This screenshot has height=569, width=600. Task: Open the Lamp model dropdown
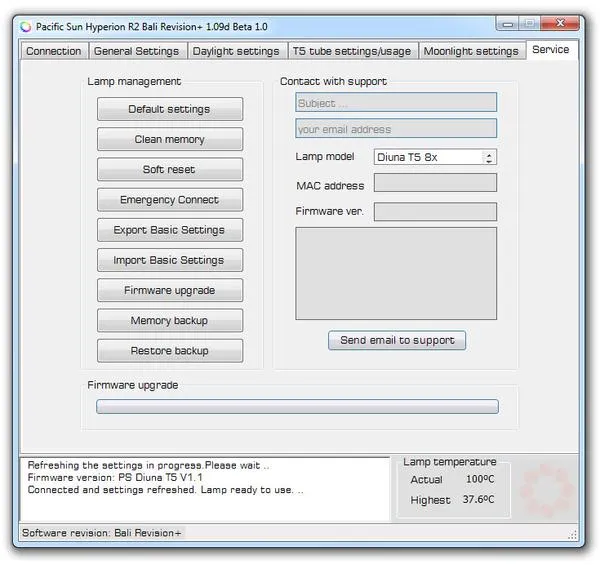435,157
